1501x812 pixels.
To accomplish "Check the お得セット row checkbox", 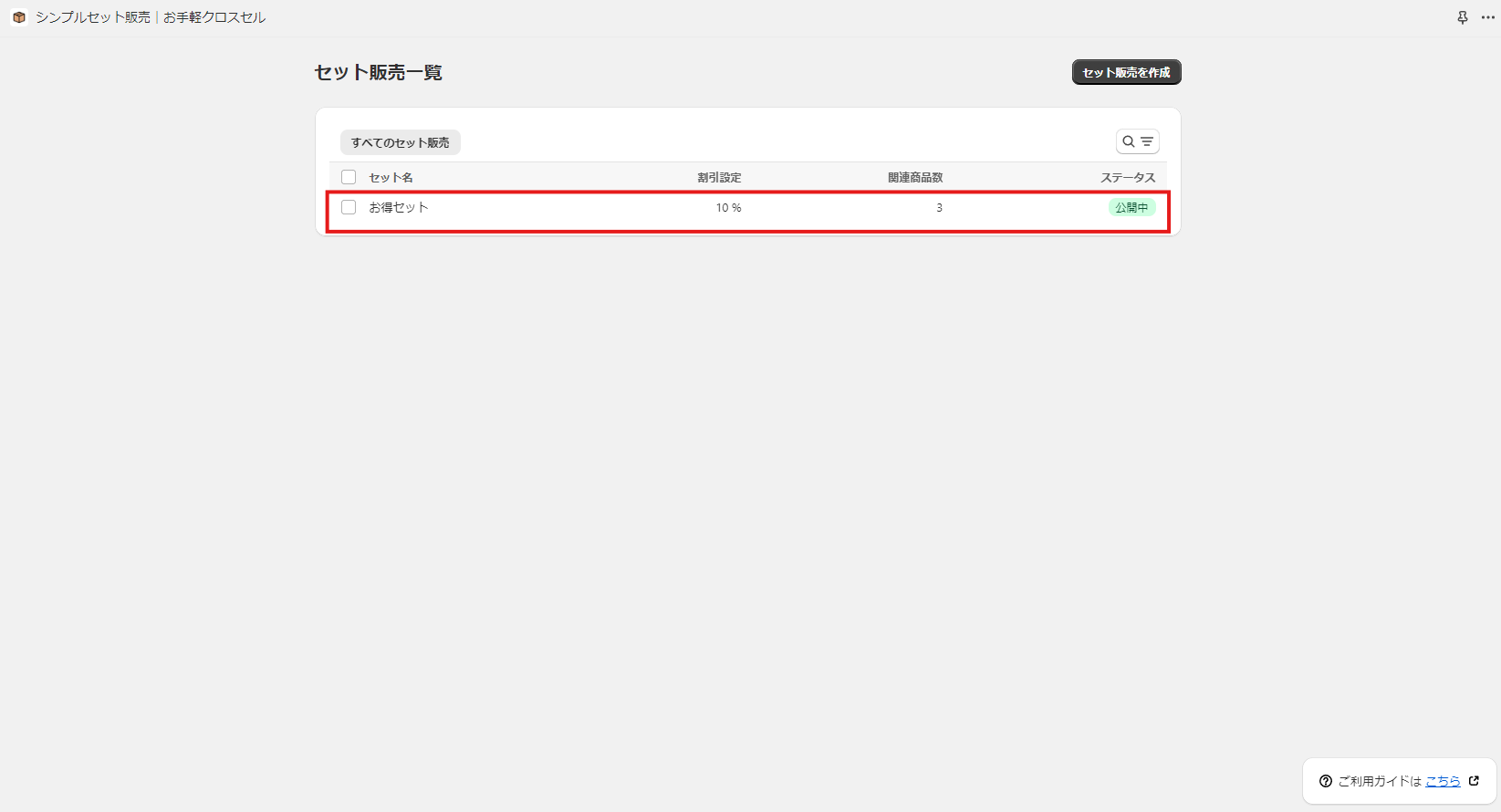I will [349, 207].
